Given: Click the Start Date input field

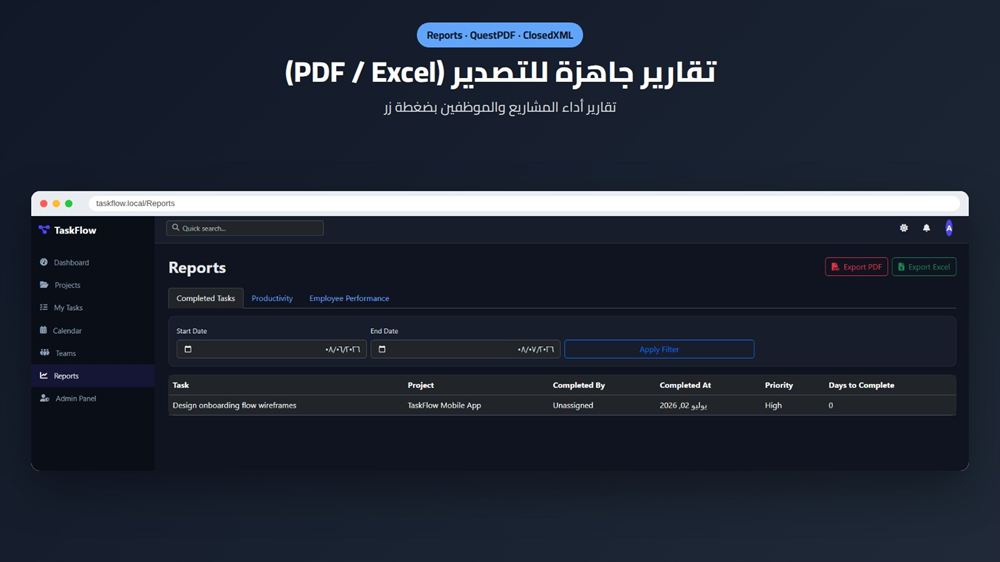Looking at the screenshot, I should pos(271,349).
